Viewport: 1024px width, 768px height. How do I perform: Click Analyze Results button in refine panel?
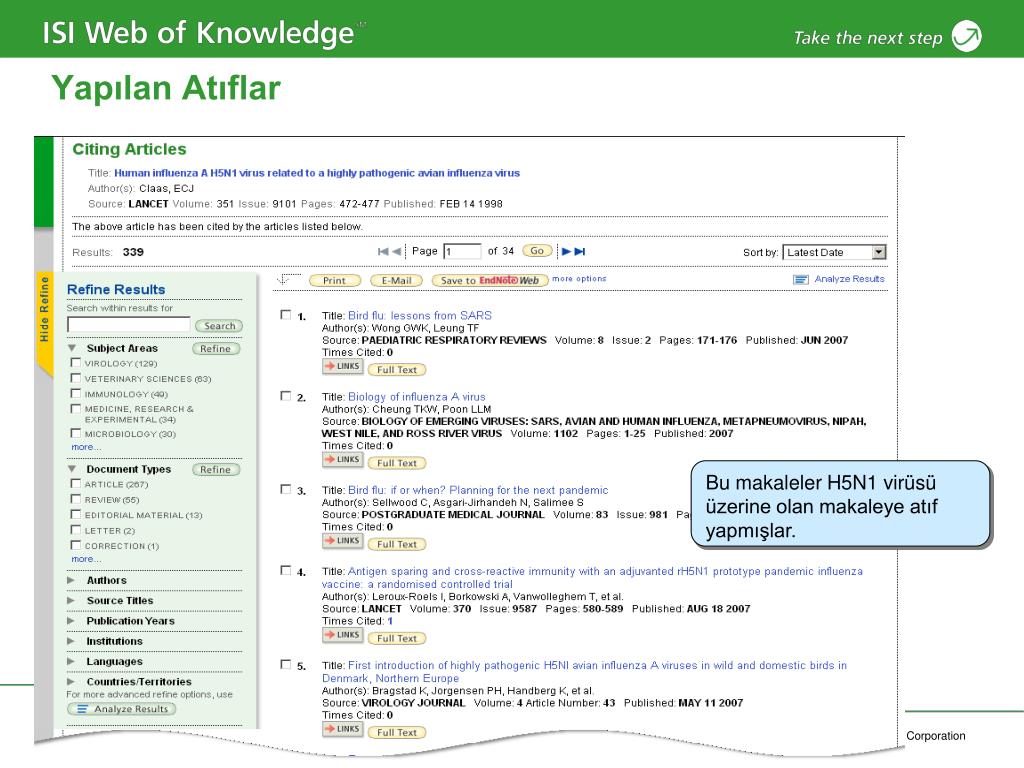pyautogui.click(x=121, y=709)
